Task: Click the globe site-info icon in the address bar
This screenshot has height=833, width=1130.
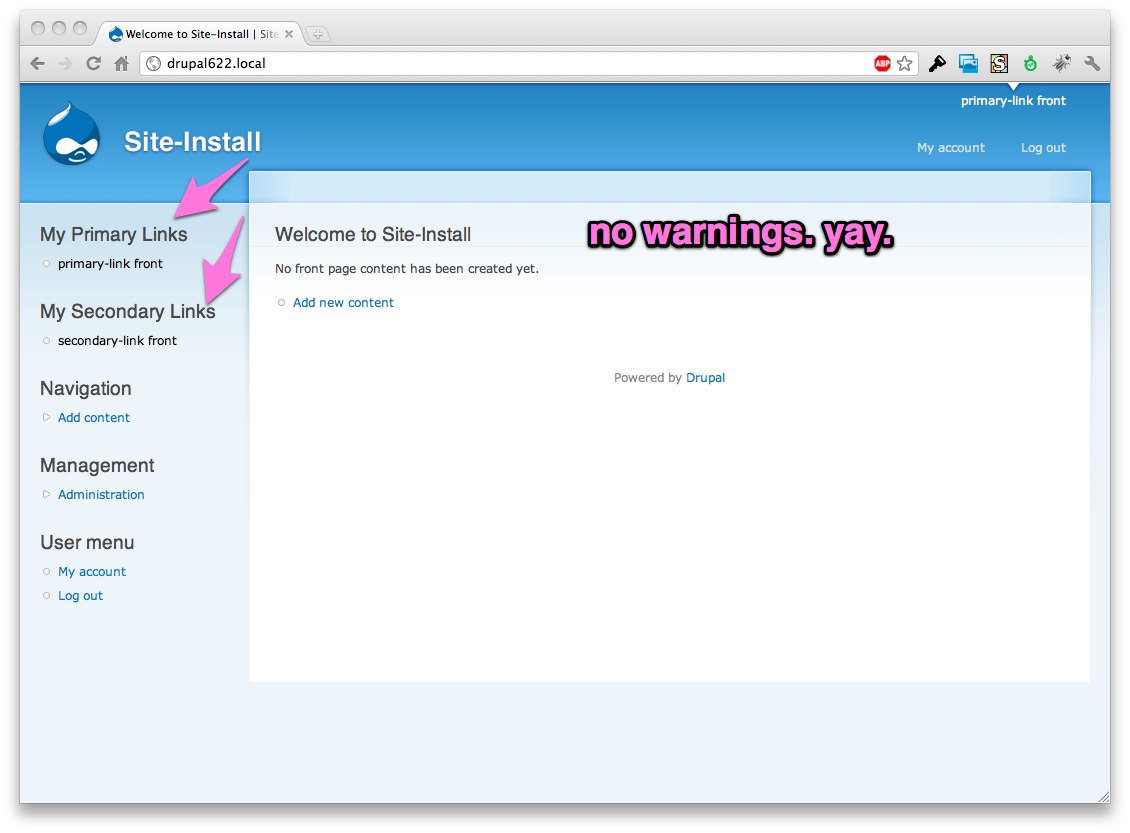Action: click(x=153, y=63)
